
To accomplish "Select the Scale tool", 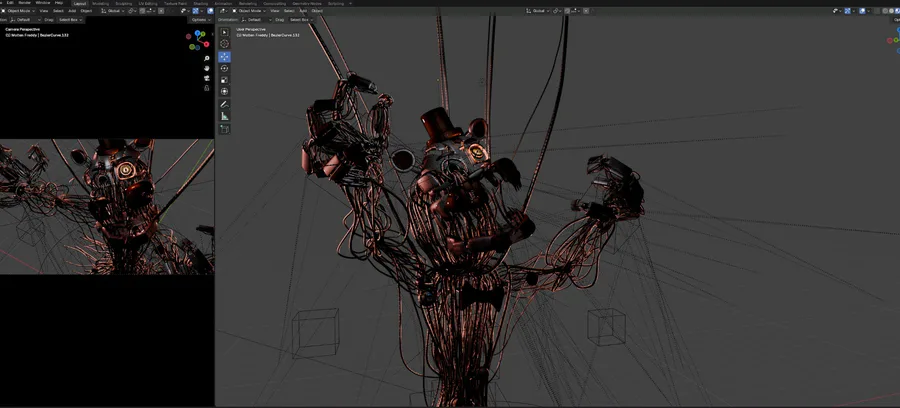I will pyautogui.click(x=224, y=80).
